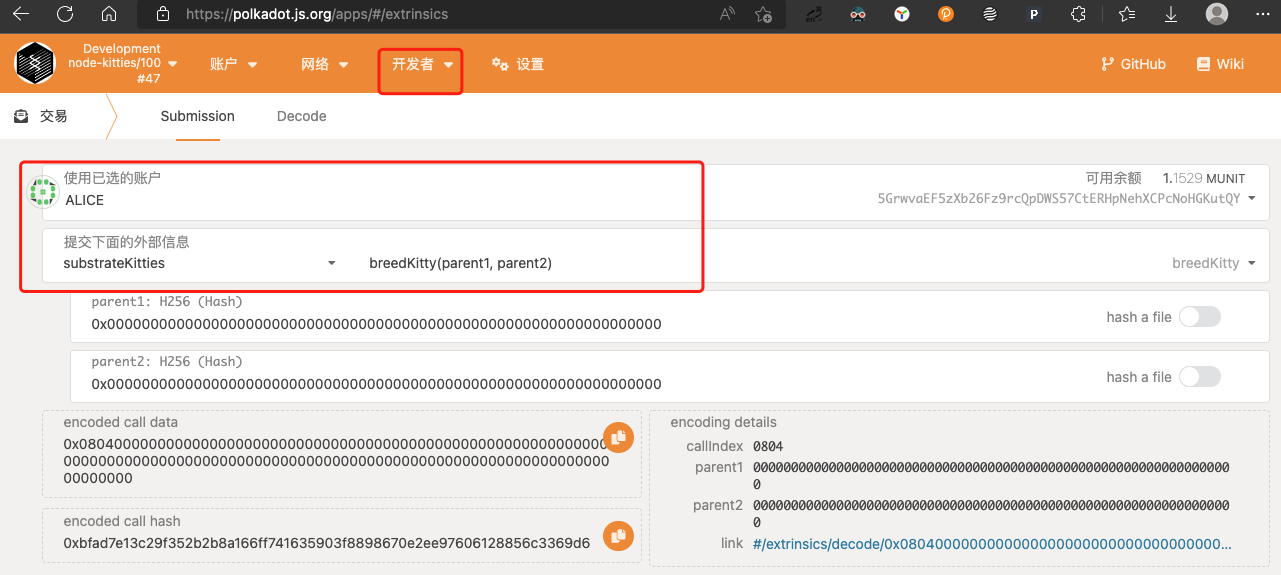Click the encoding details heading

click(x=723, y=422)
